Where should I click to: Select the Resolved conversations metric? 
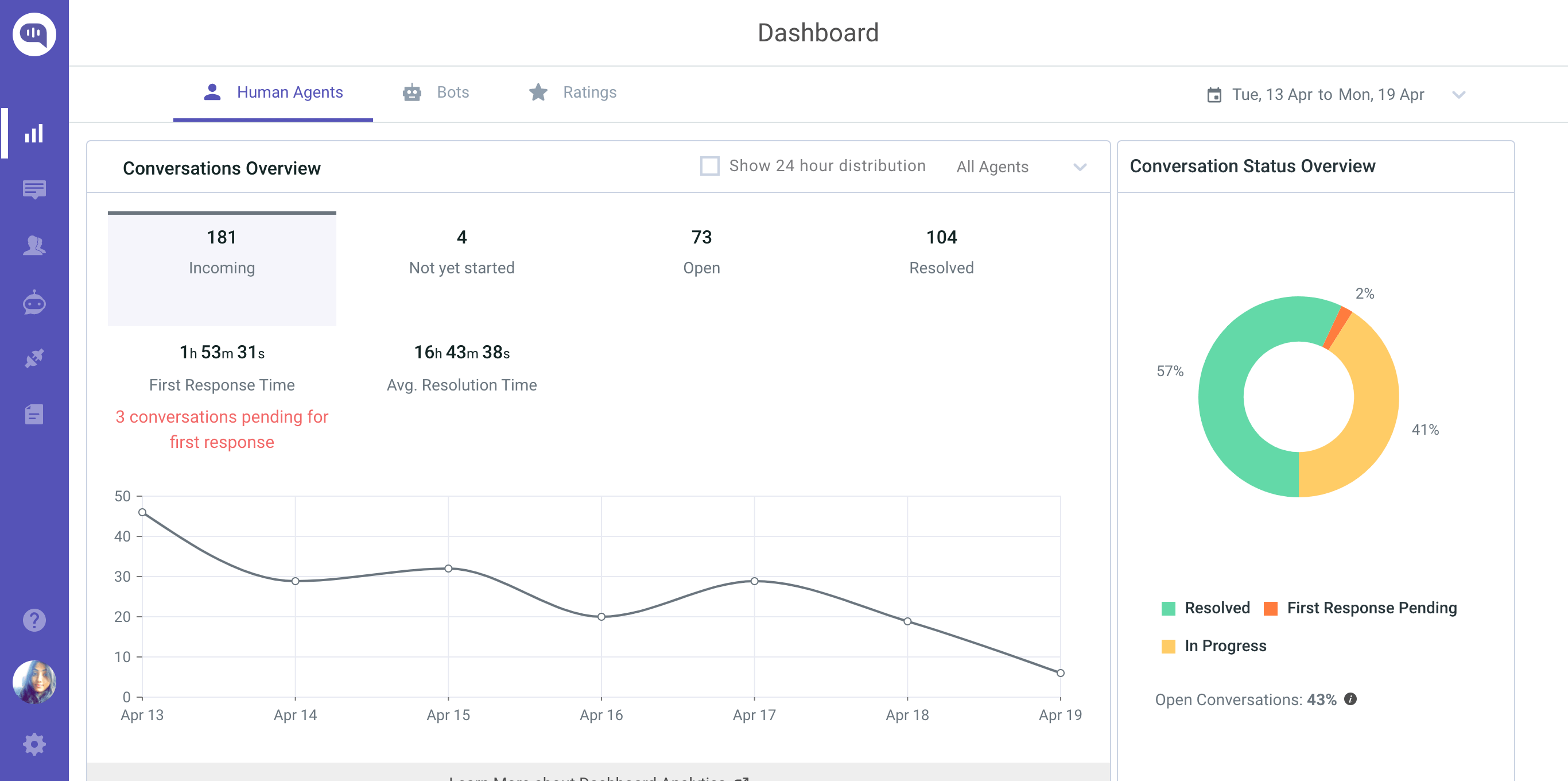coord(941,251)
